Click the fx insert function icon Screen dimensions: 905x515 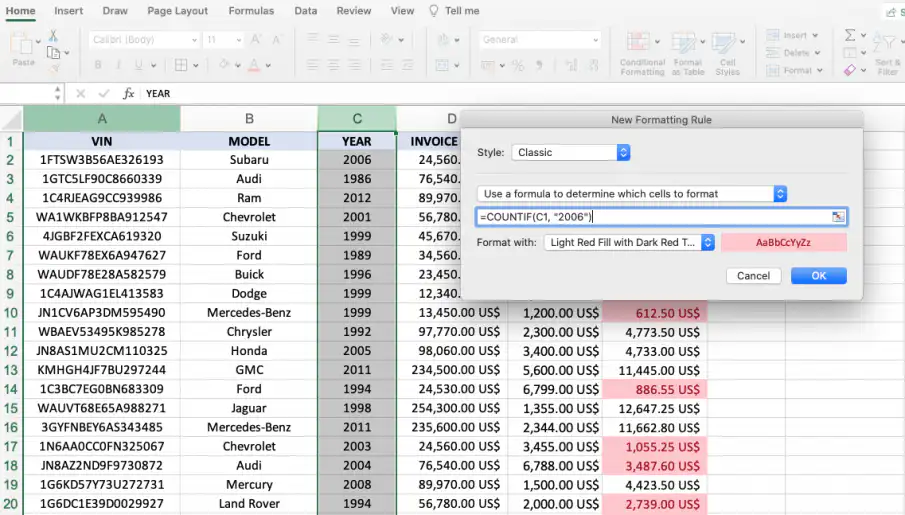click(128, 94)
